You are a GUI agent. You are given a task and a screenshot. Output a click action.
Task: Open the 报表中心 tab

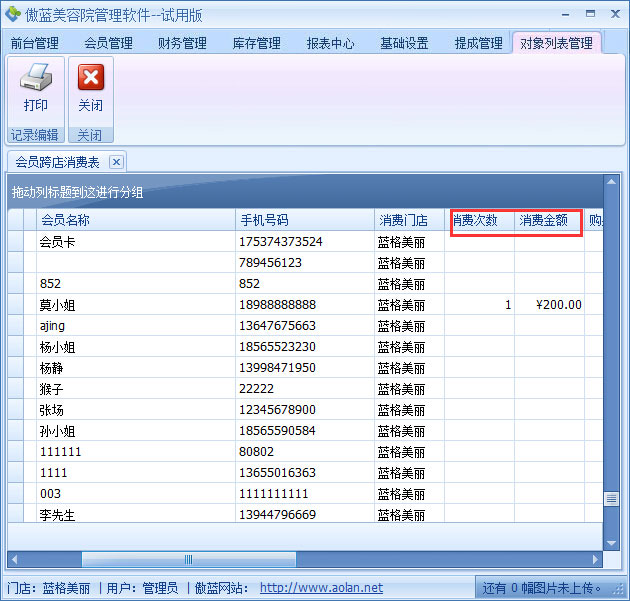[330, 43]
